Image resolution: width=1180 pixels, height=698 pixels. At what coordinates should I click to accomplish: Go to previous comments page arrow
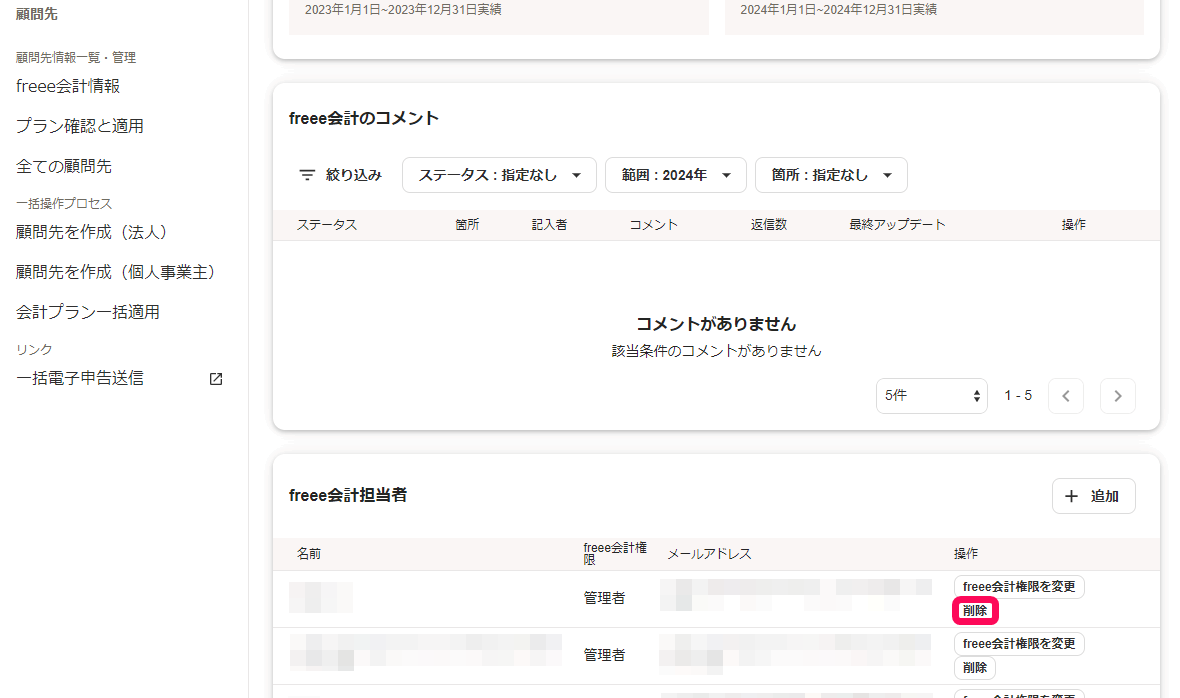(x=1066, y=396)
